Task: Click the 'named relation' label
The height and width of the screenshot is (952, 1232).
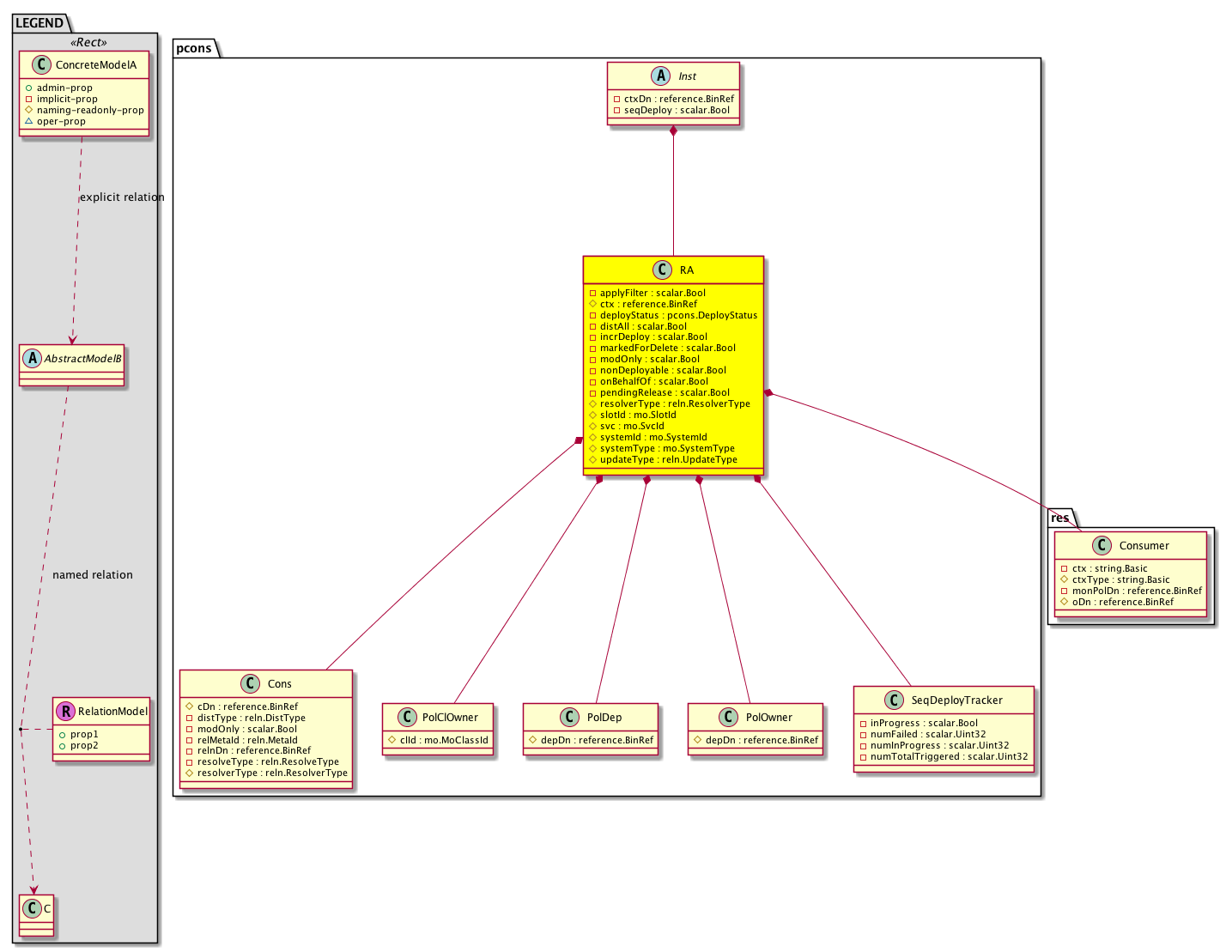Action: click(93, 575)
